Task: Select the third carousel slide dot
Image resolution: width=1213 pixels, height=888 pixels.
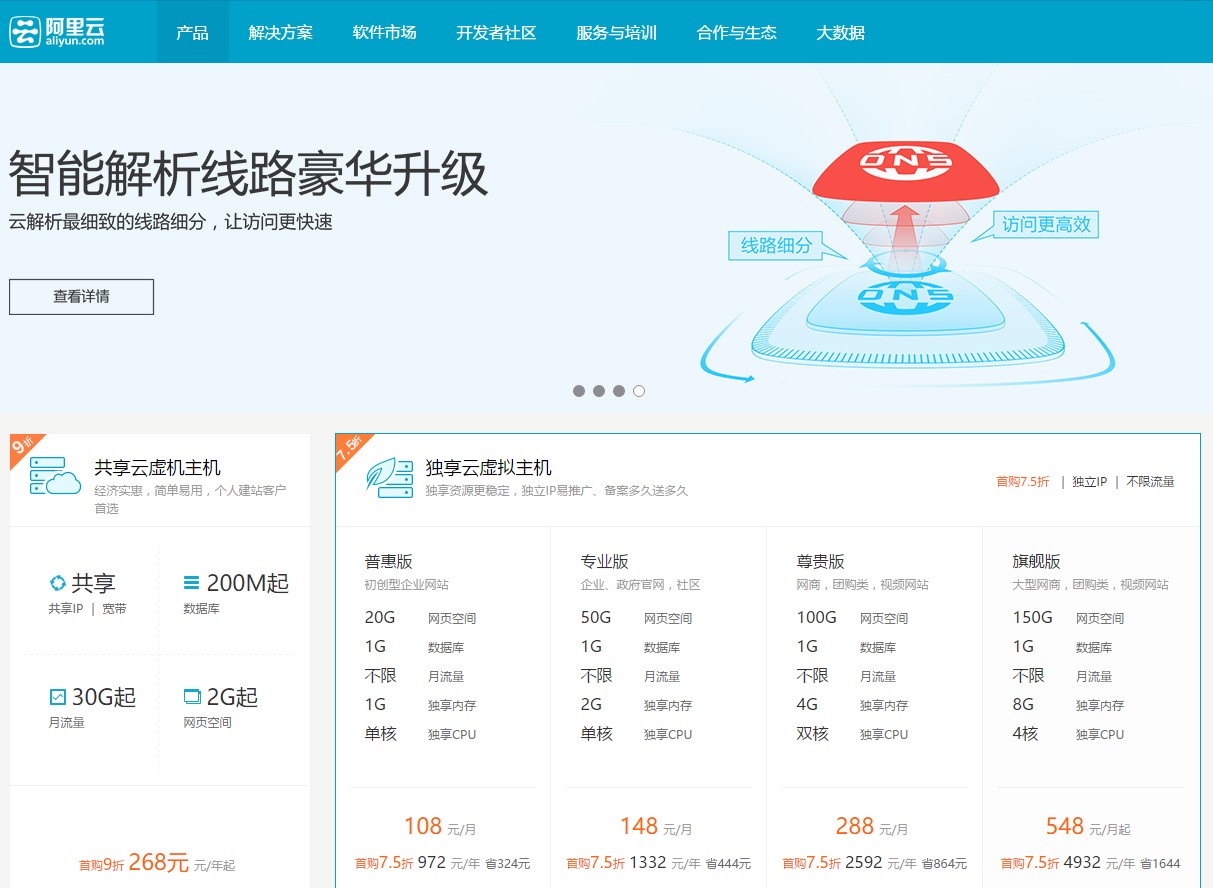Action: [x=619, y=391]
